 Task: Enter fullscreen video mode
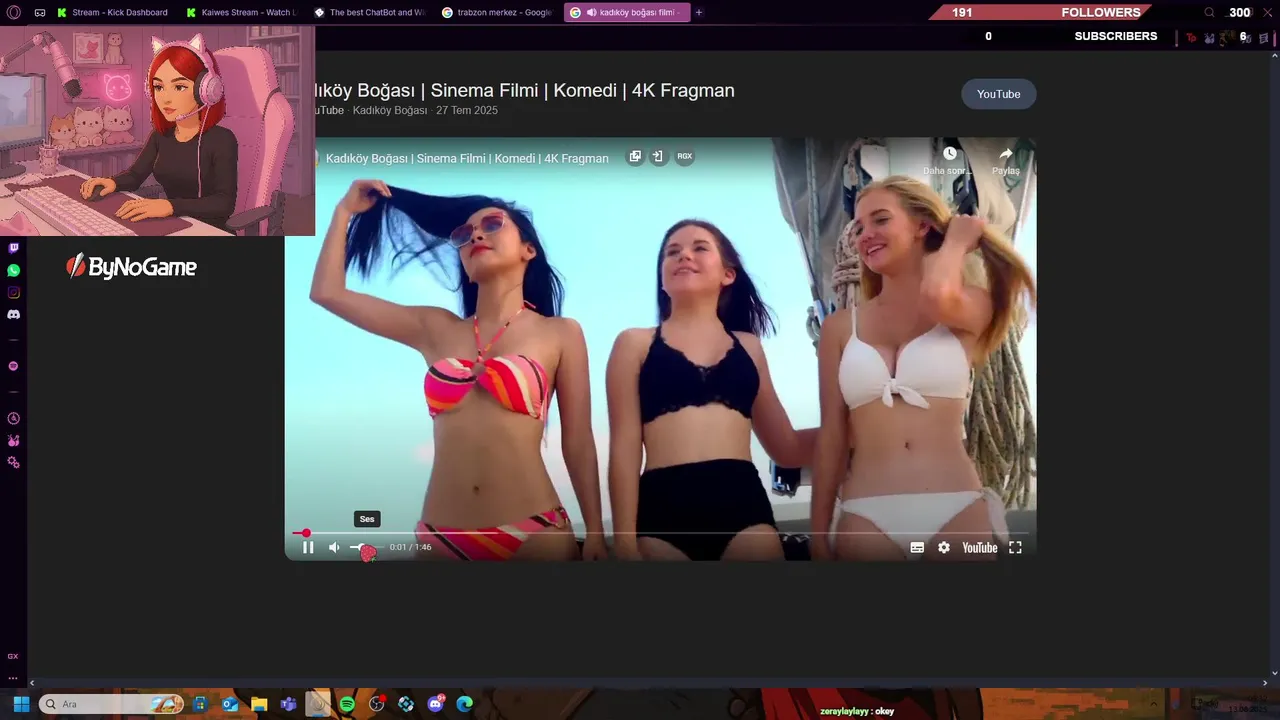[1015, 547]
